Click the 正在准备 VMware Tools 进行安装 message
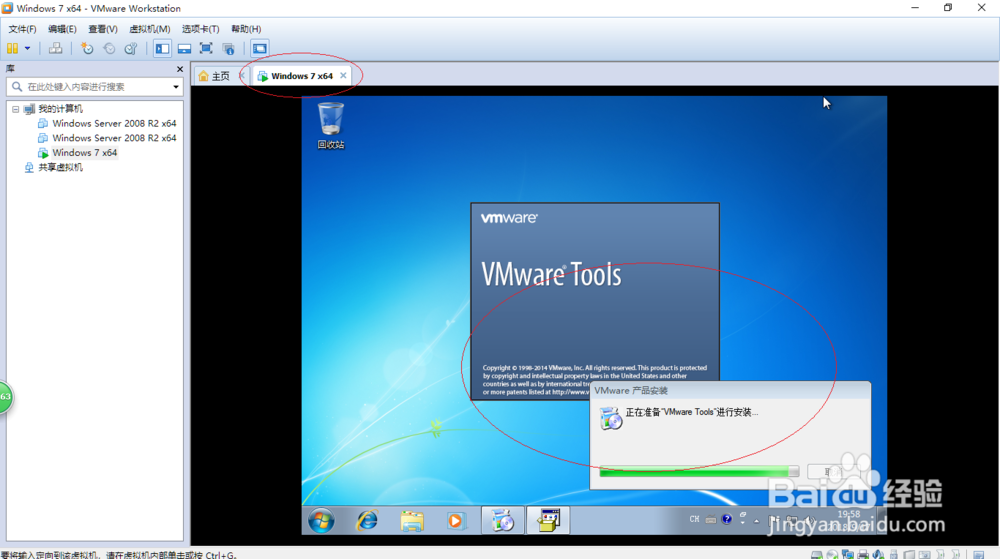1000x559 pixels. coord(691,412)
